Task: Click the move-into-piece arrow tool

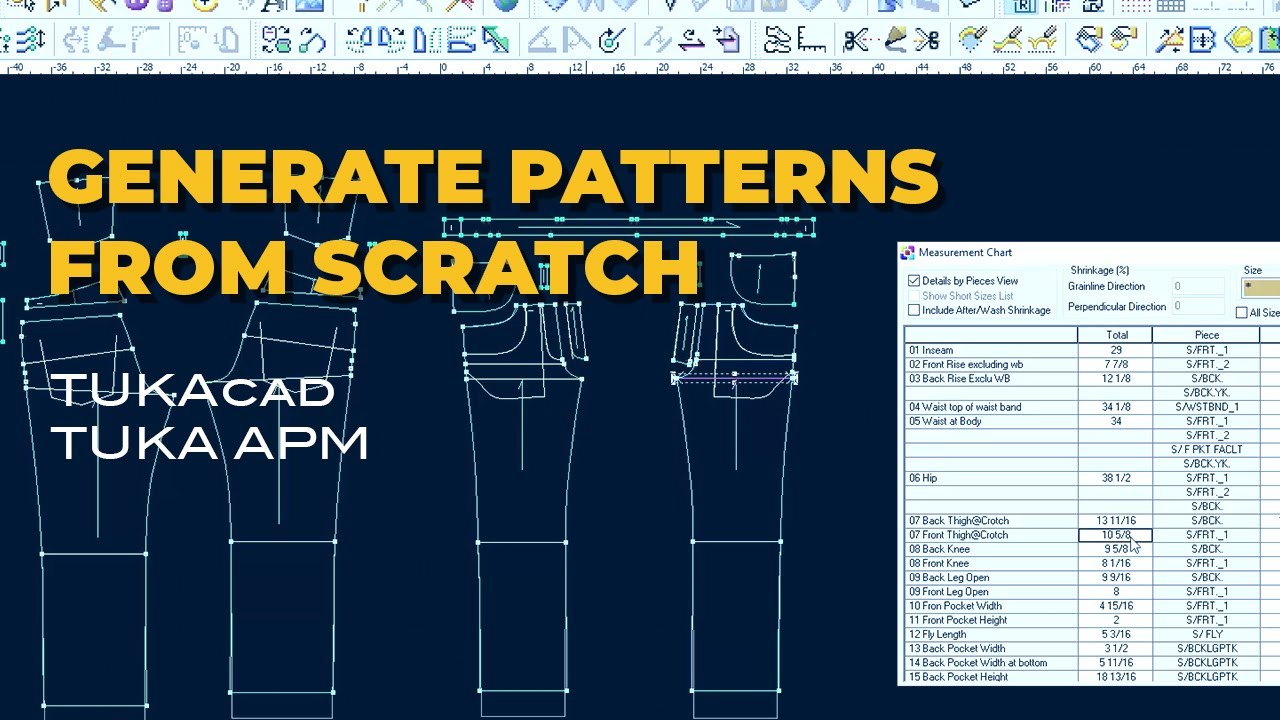Action: [727, 40]
